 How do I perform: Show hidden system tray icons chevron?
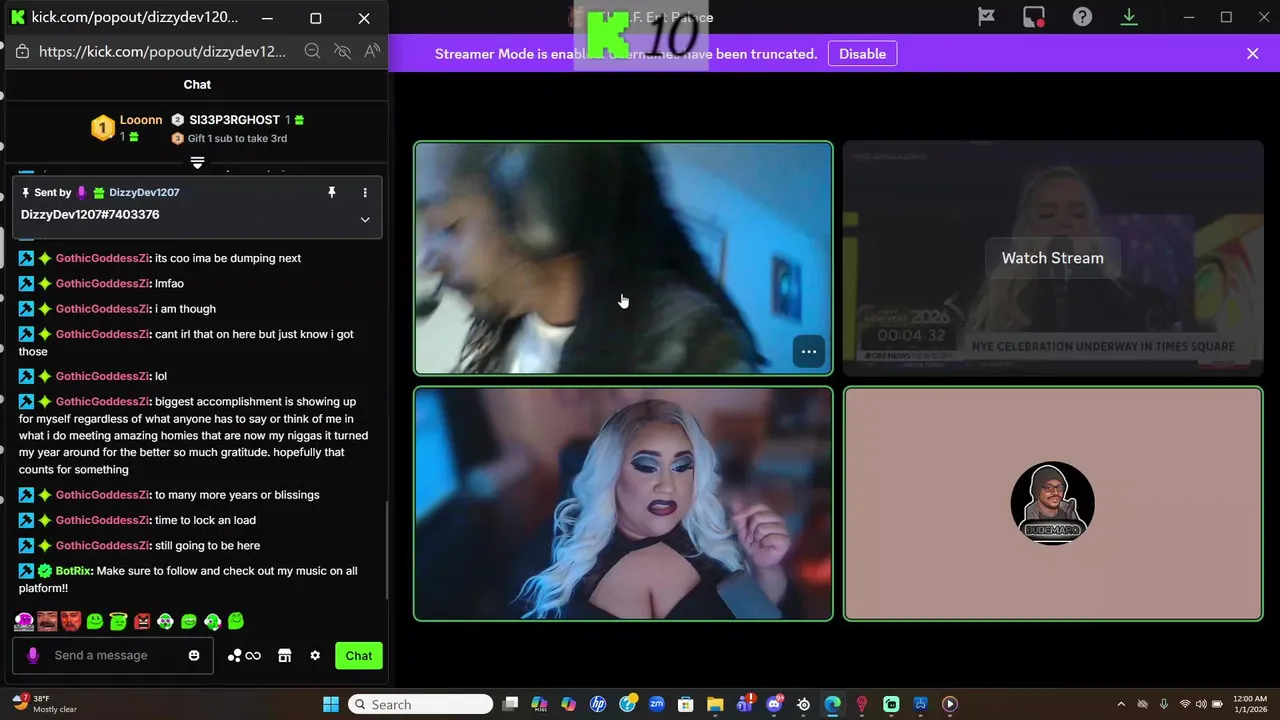(x=1120, y=704)
